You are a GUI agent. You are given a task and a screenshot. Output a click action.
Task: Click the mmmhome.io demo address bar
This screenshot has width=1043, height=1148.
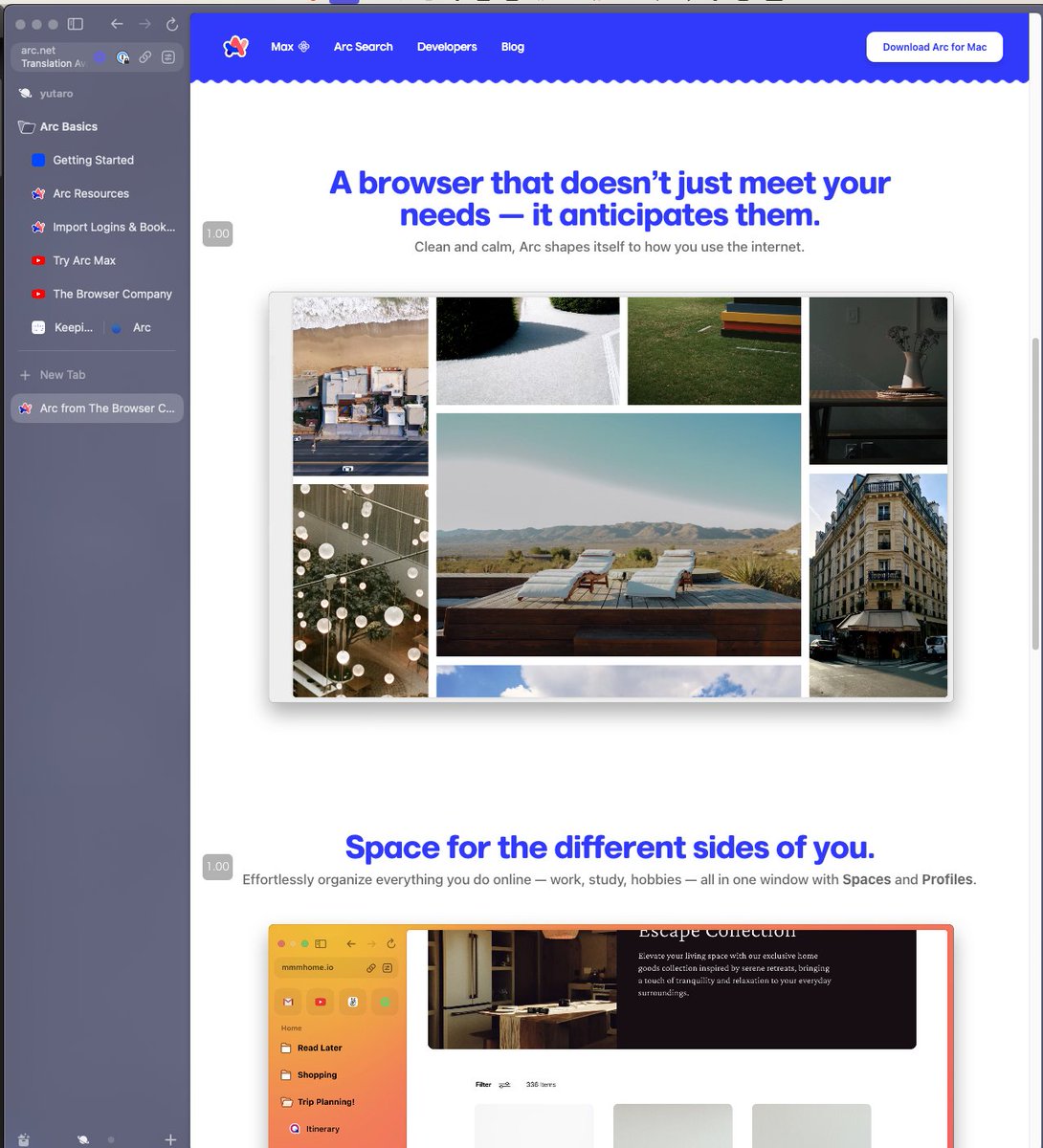pos(336,967)
